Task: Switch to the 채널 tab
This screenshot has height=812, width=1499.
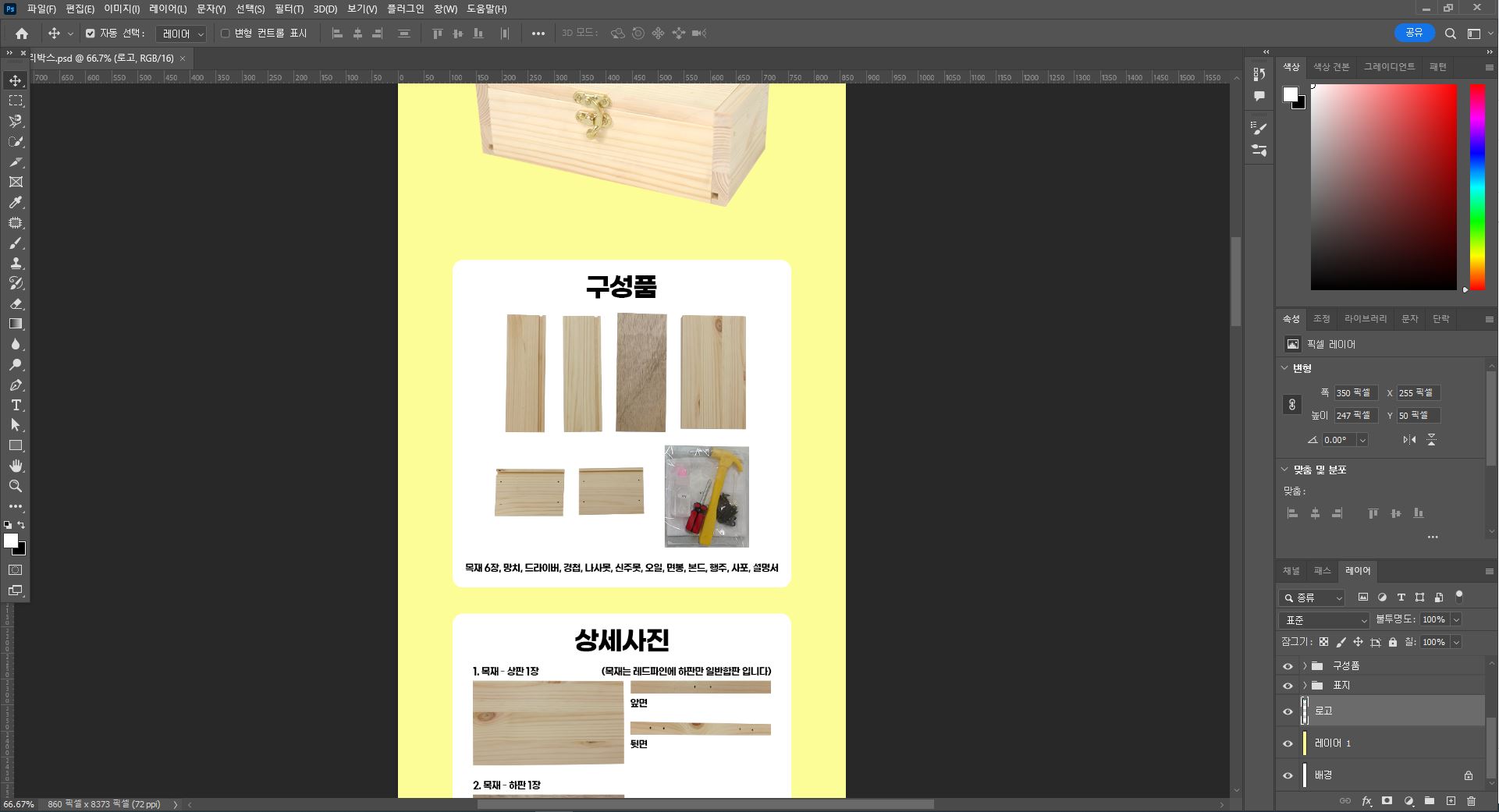Action: click(x=1291, y=571)
